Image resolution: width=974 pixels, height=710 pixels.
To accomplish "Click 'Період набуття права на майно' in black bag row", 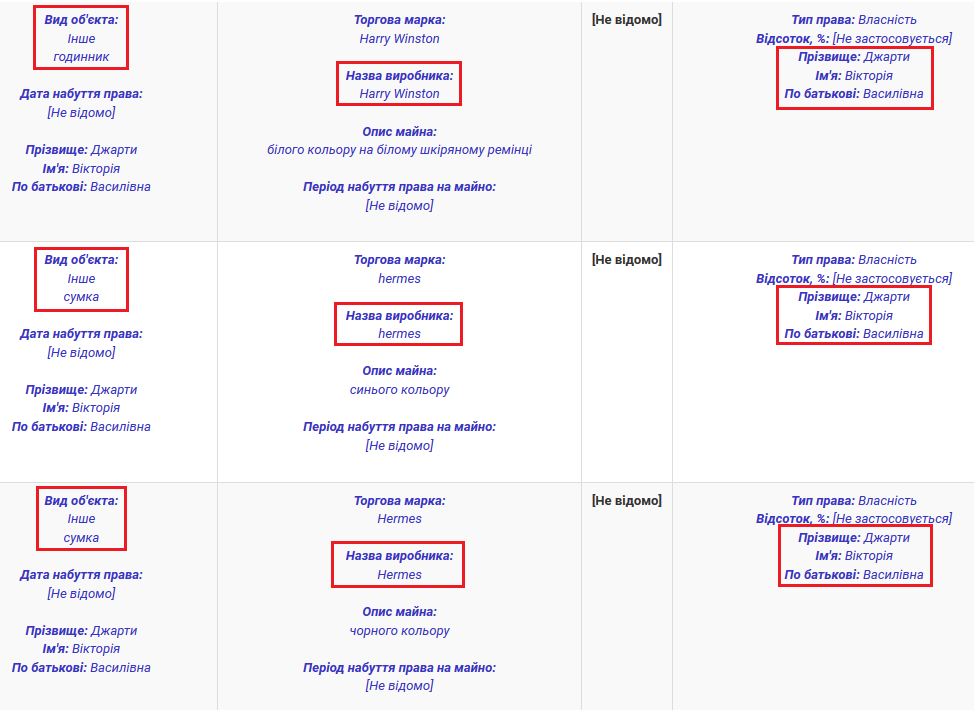I will pyautogui.click(x=399, y=668).
